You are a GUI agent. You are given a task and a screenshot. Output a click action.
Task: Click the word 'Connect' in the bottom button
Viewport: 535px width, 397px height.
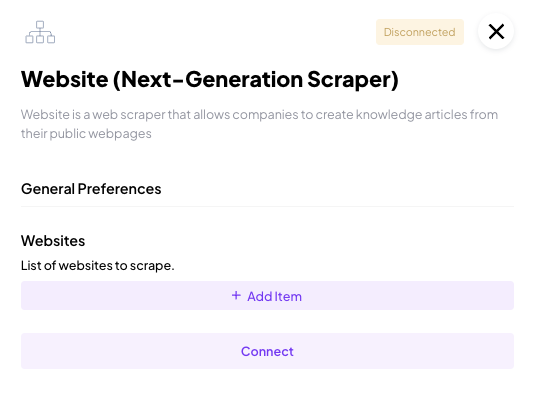click(267, 351)
